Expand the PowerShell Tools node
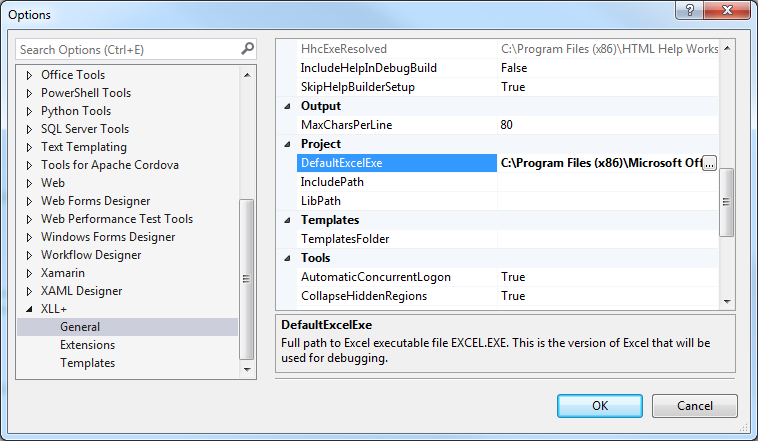This screenshot has width=758, height=441. [29, 93]
